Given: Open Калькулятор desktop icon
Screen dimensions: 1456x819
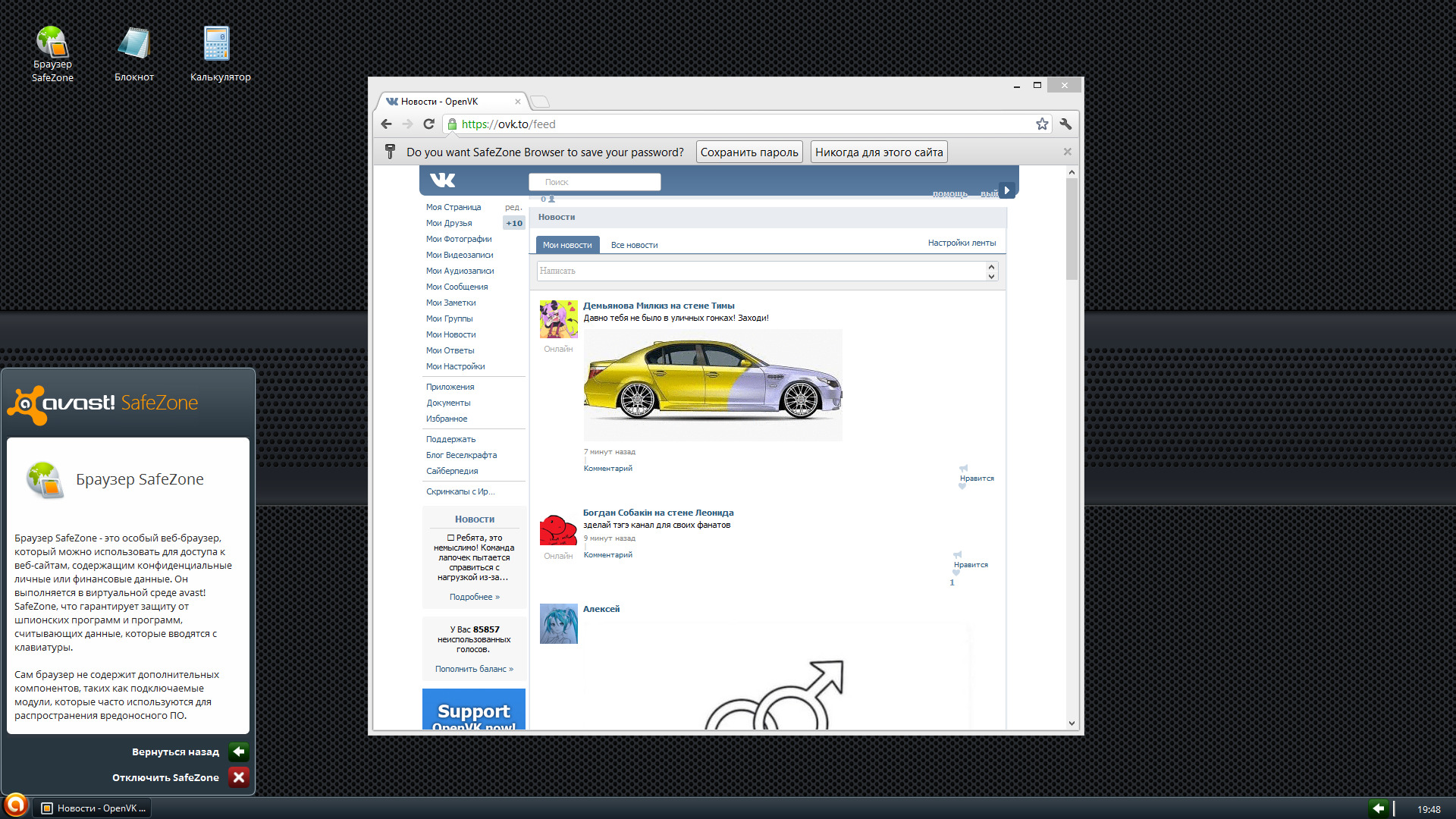Looking at the screenshot, I should pyautogui.click(x=220, y=53).
